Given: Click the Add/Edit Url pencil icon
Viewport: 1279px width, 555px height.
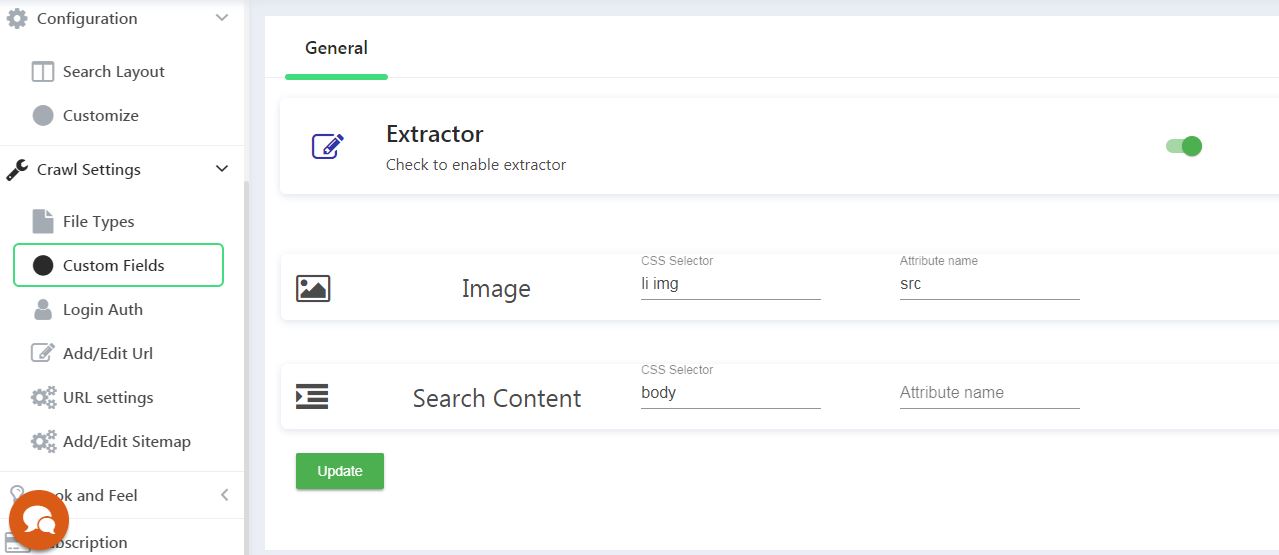Looking at the screenshot, I should tap(43, 354).
